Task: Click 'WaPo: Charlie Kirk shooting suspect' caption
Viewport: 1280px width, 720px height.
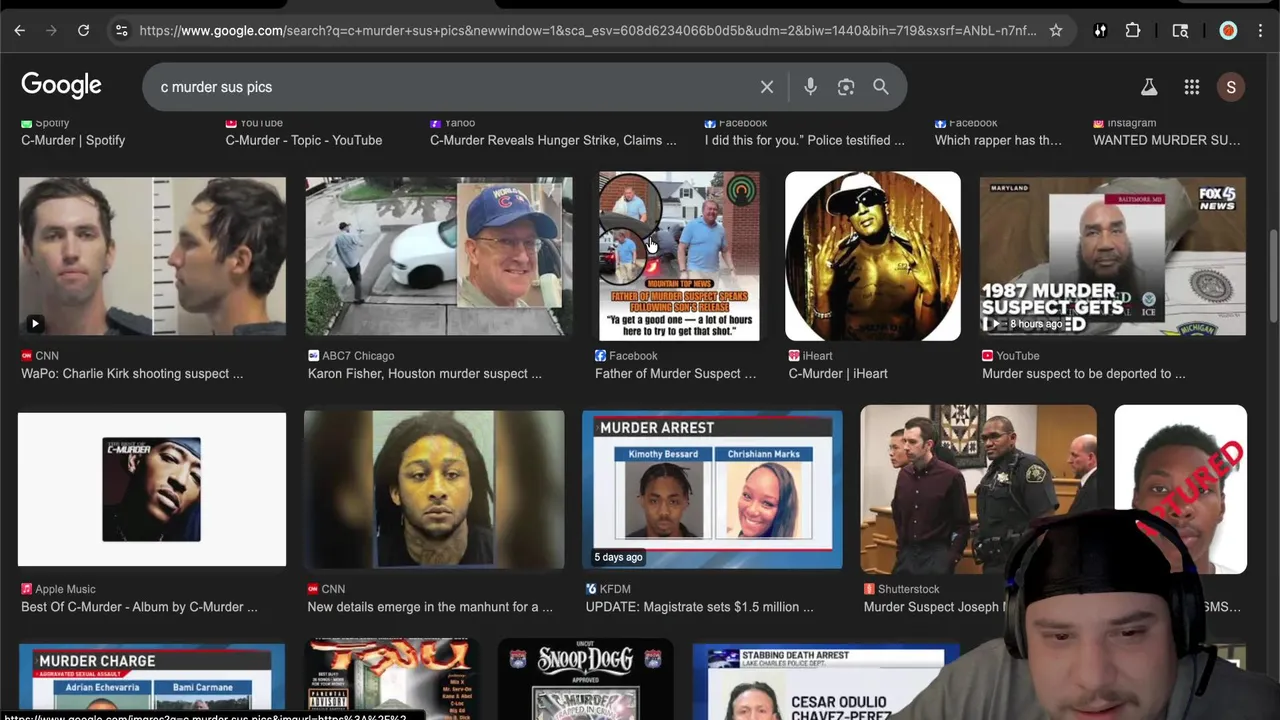Action: click(132, 373)
